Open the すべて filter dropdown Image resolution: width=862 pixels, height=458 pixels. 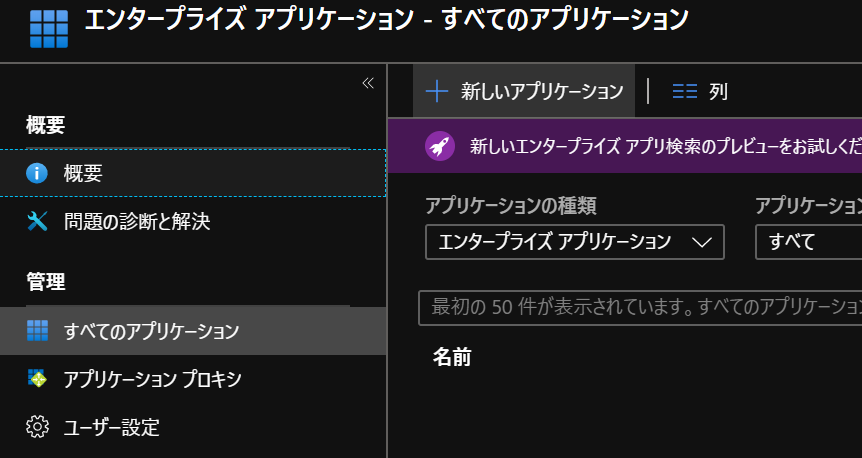(x=808, y=242)
